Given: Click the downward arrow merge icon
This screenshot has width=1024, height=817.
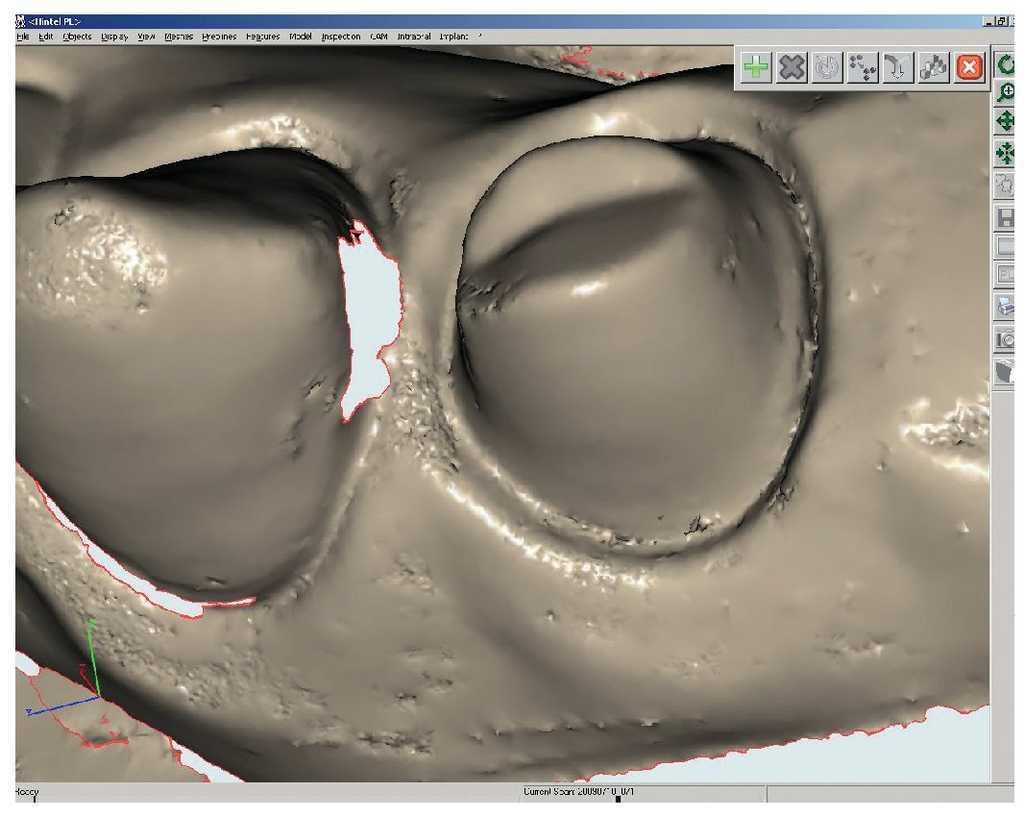Looking at the screenshot, I should pyautogui.click(x=896, y=68).
